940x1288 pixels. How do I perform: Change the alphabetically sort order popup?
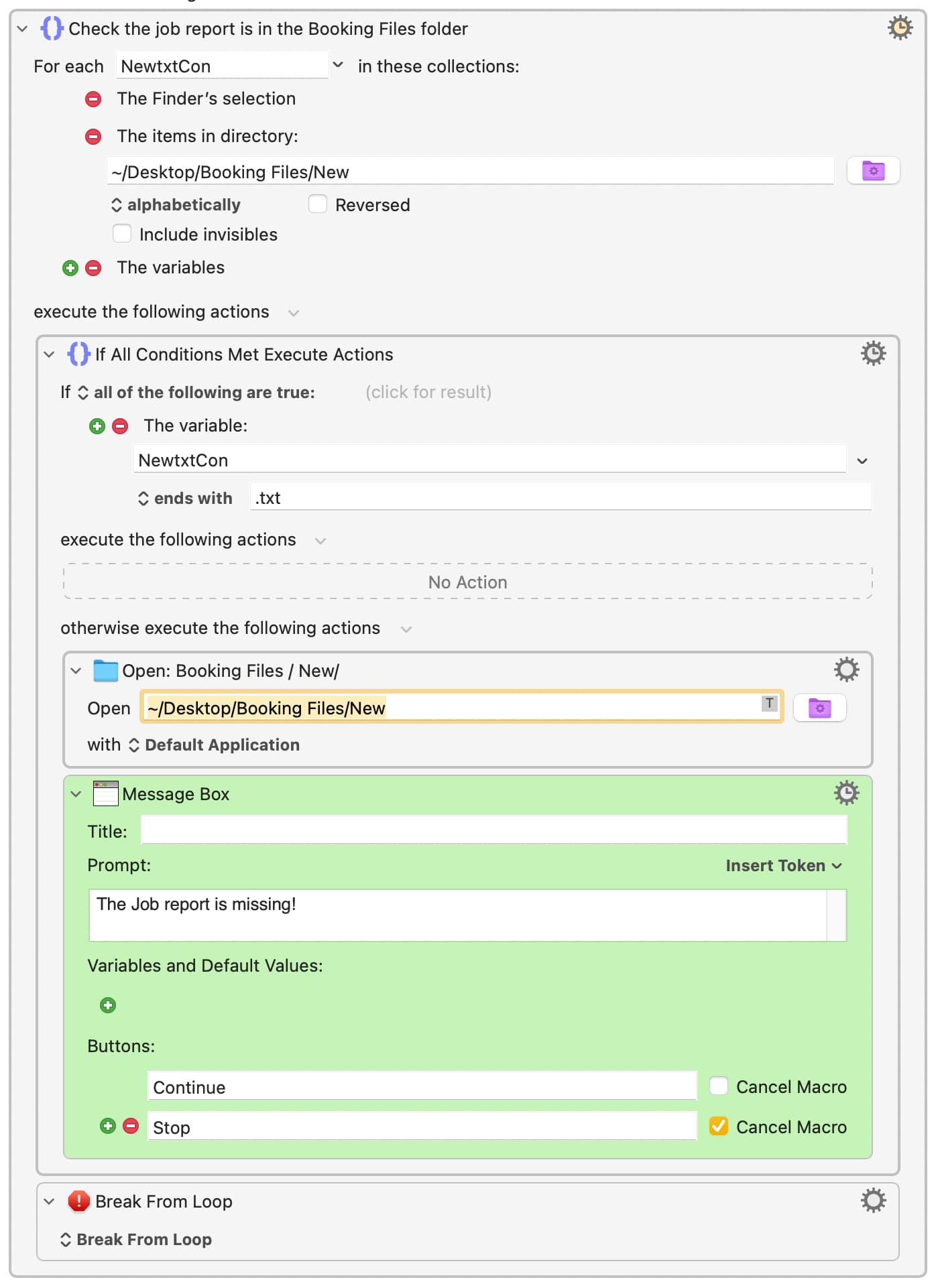[176, 205]
